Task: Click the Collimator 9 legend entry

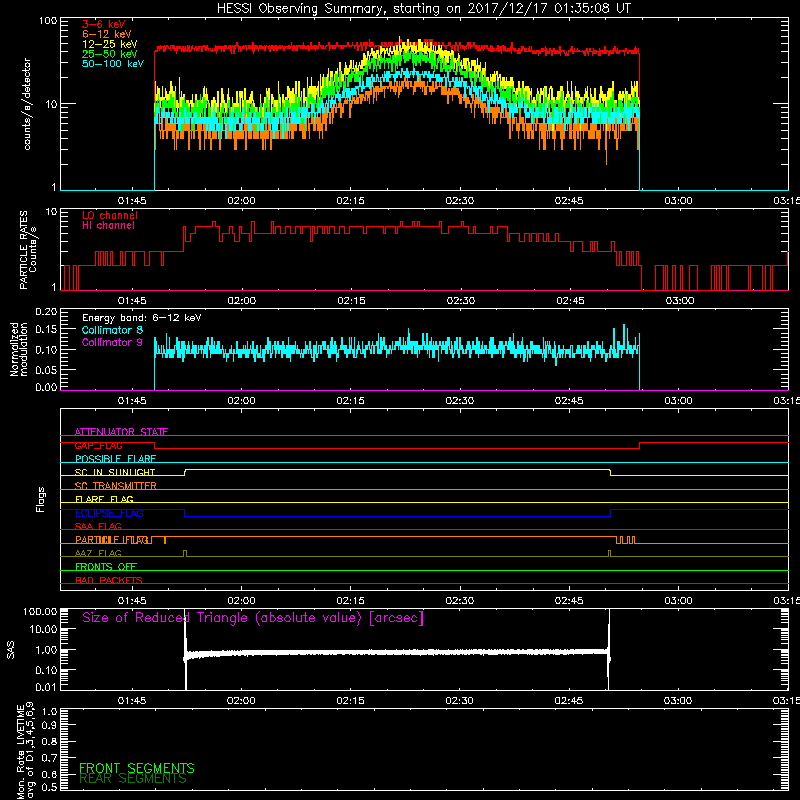Action: coord(112,342)
